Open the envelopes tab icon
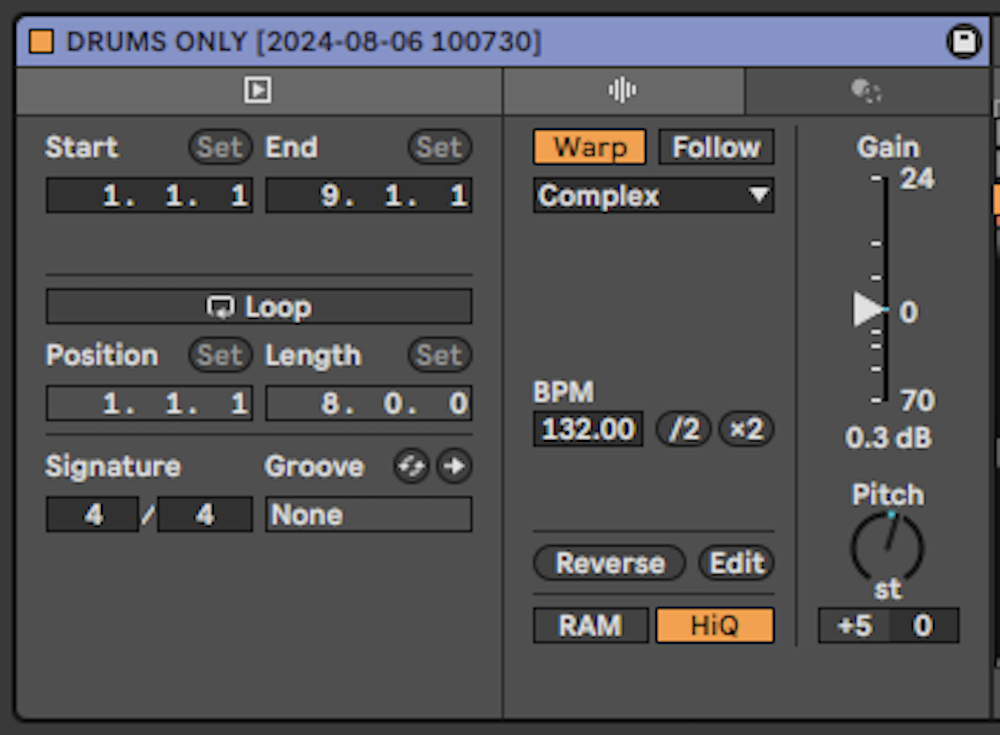The width and height of the screenshot is (1000, 735). click(867, 91)
